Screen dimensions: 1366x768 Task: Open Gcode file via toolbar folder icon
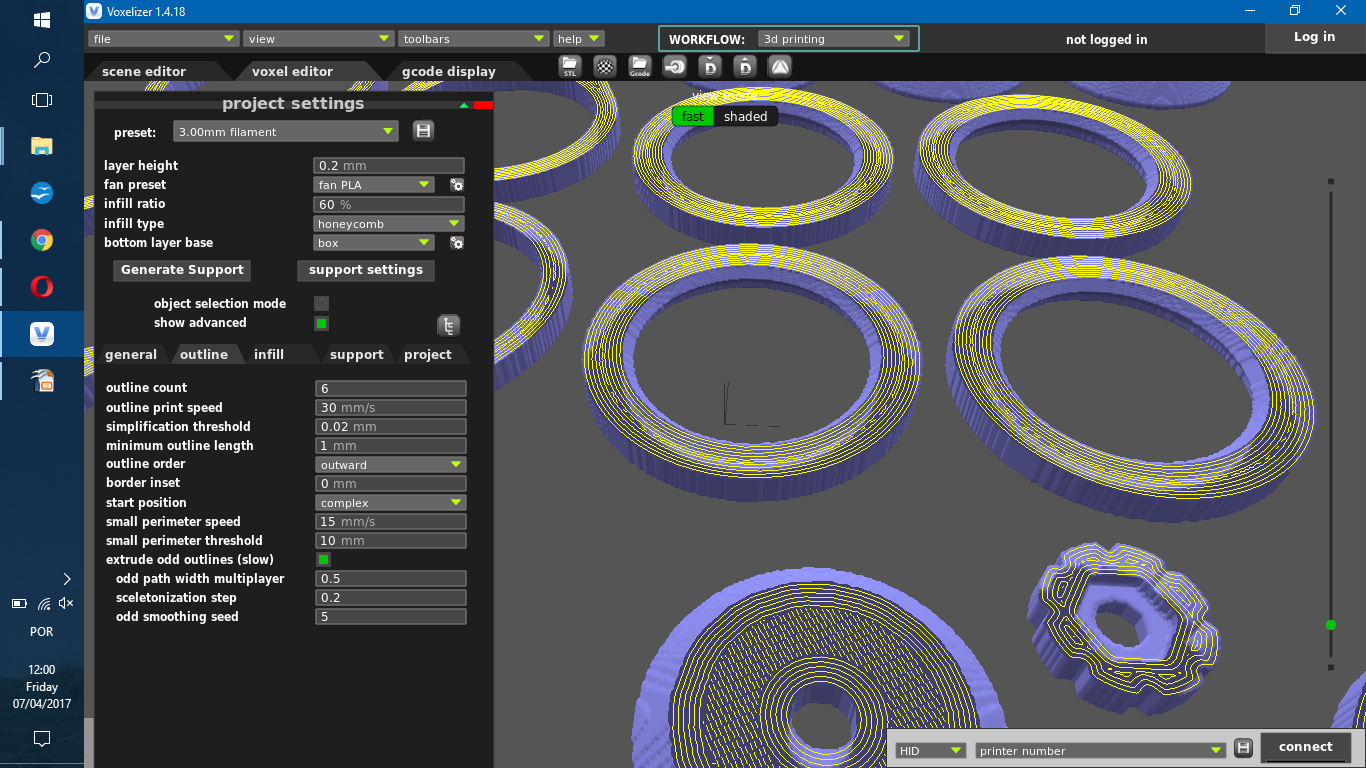pyautogui.click(x=640, y=67)
